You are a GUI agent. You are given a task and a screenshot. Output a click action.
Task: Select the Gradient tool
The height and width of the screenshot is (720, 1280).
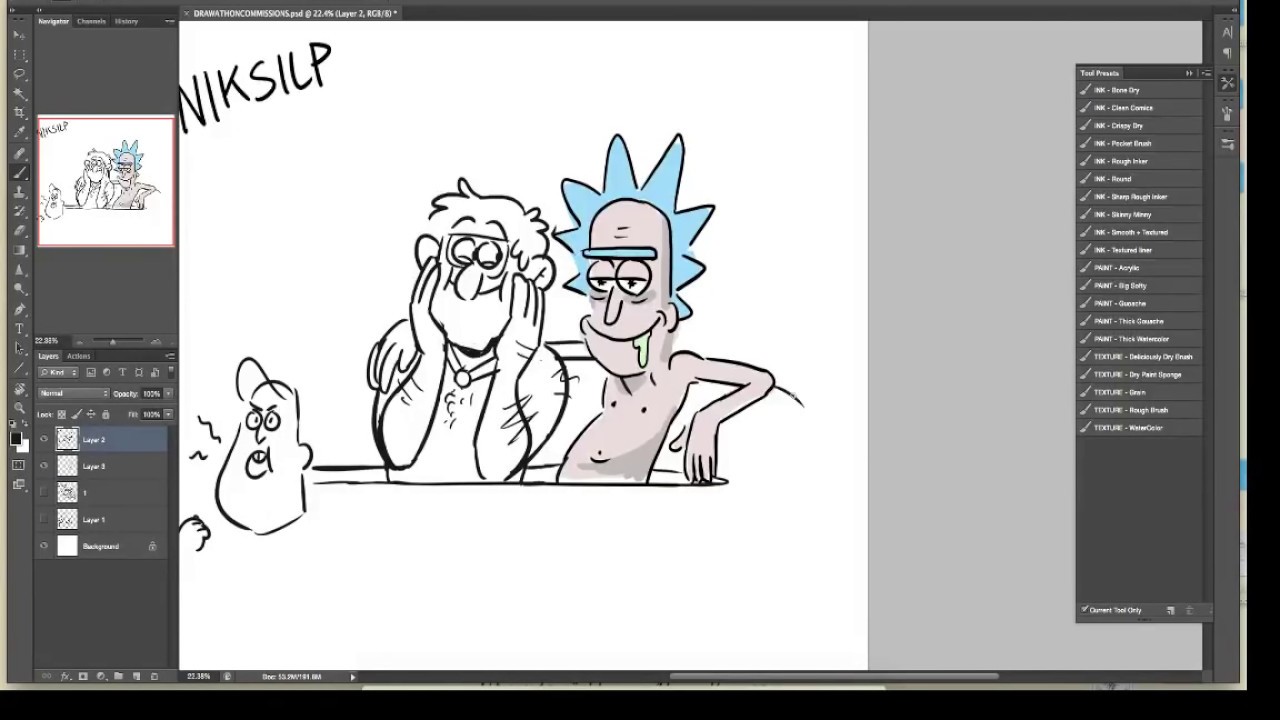tap(19, 250)
